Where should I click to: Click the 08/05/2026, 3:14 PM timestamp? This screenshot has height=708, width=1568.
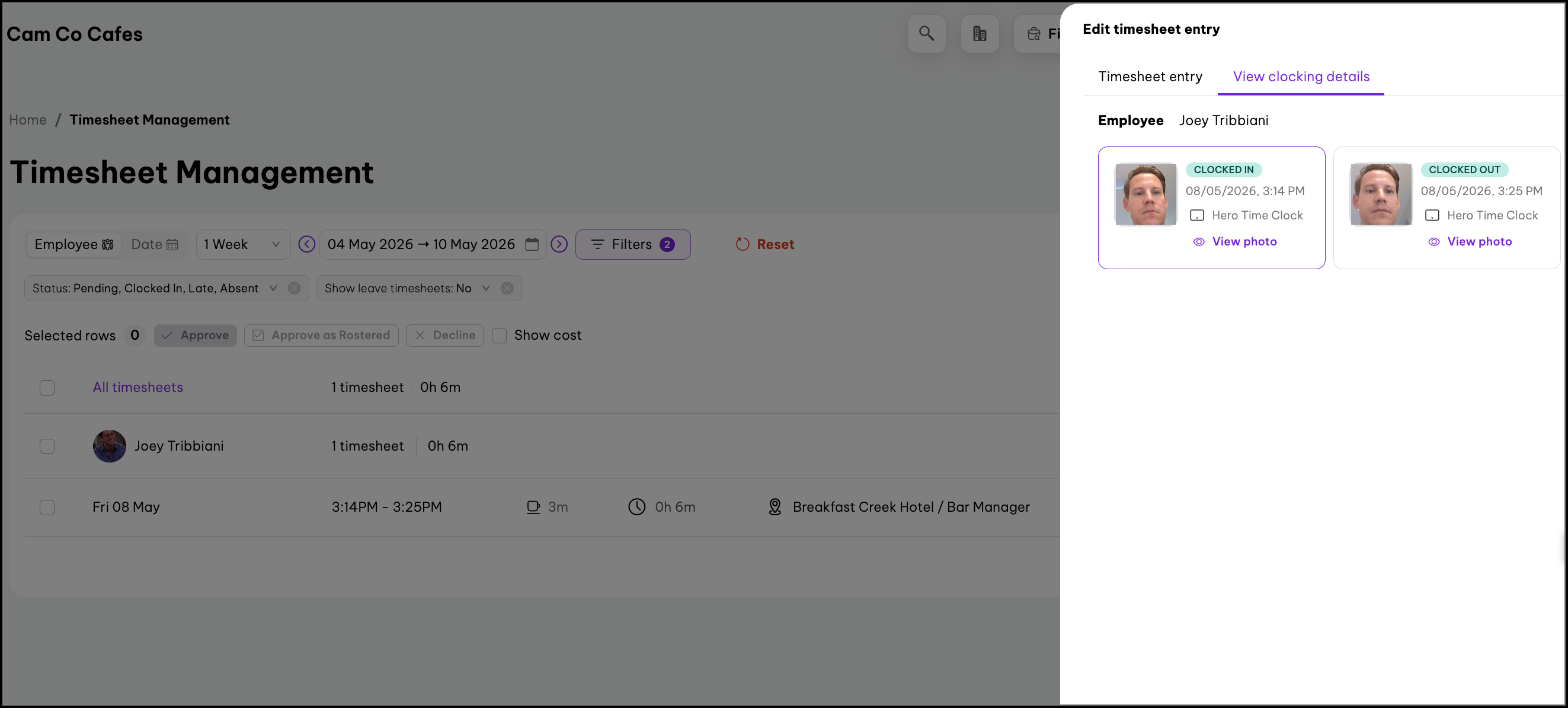[1245, 192]
